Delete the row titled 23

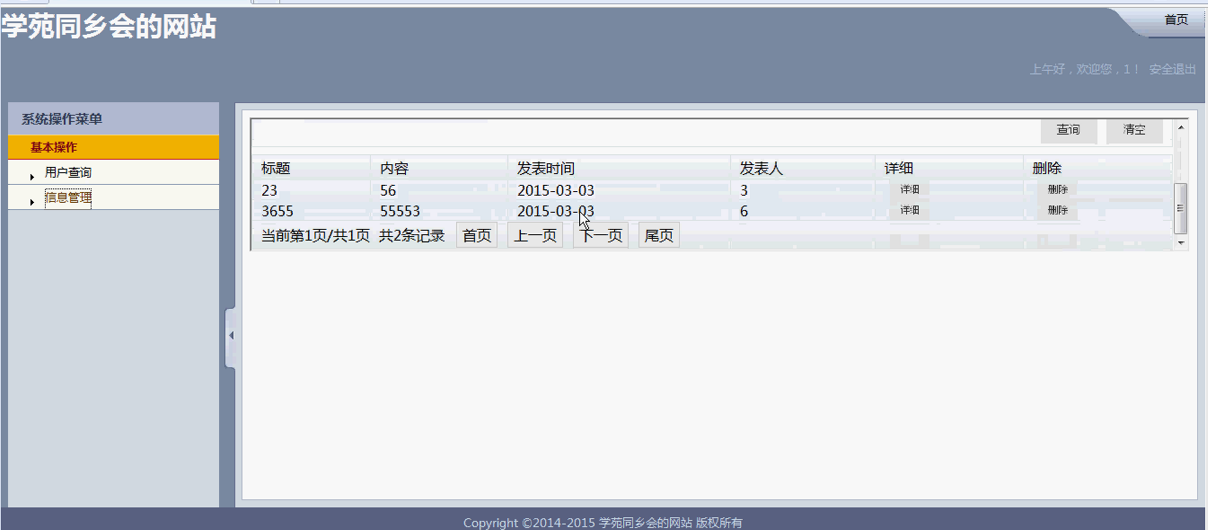pyautogui.click(x=1057, y=189)
